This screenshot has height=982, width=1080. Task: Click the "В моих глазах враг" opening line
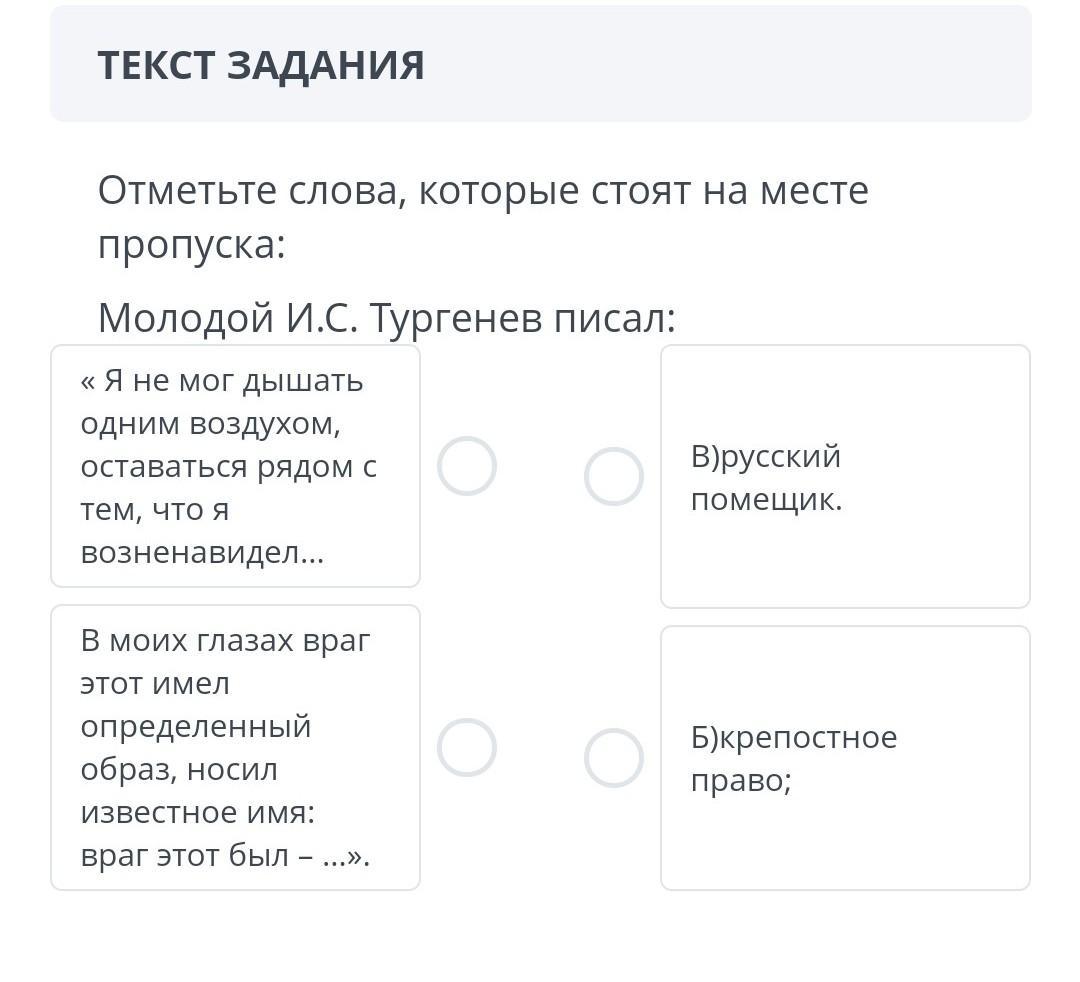click(226, 641)
